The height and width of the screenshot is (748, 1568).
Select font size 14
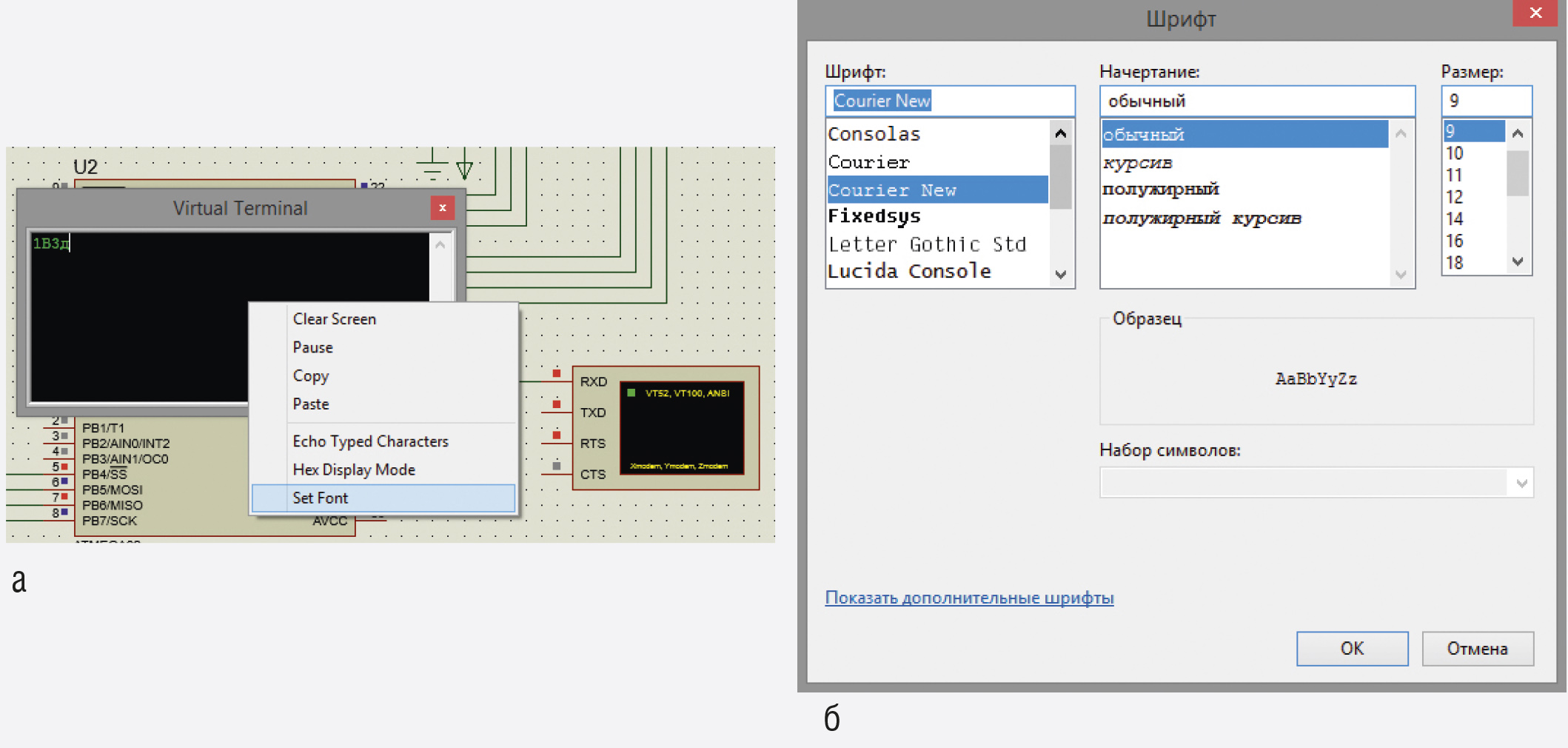[x=1474, y=219]
